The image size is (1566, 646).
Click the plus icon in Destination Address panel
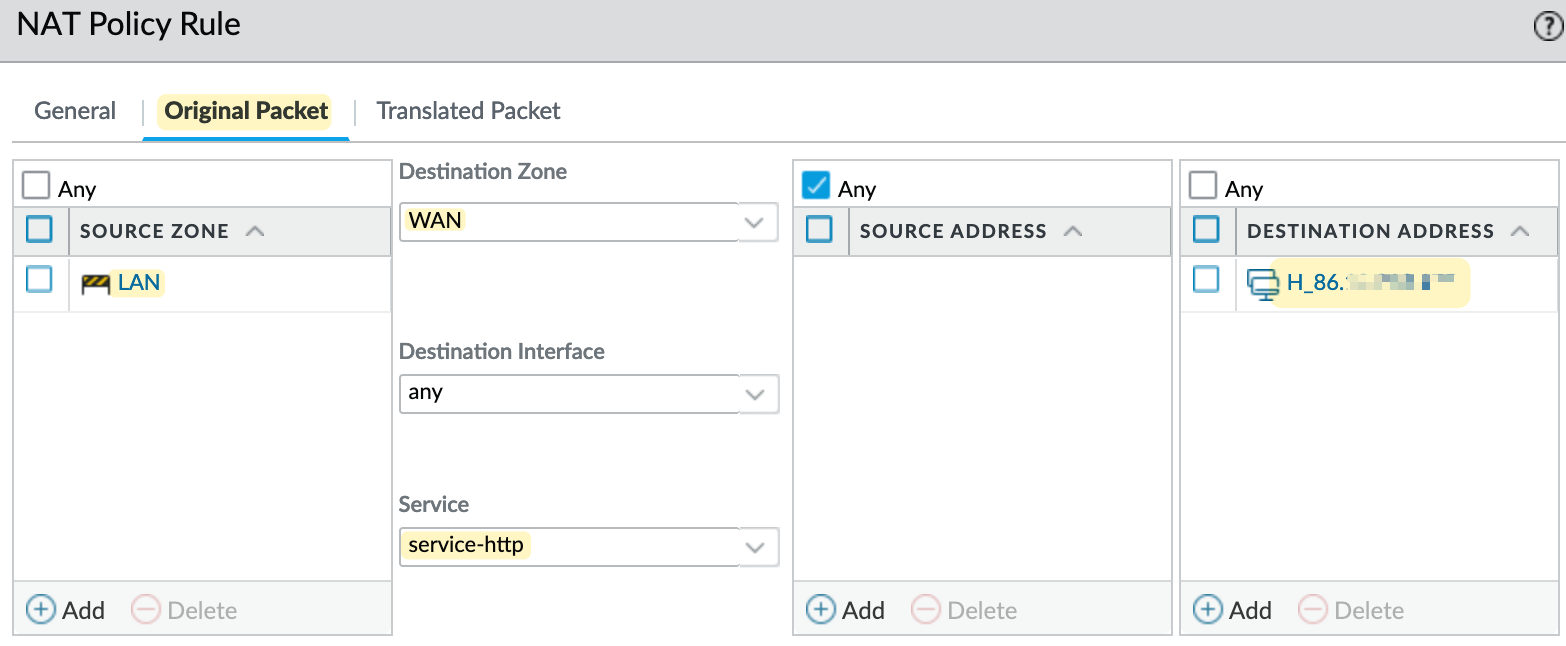1208,610
